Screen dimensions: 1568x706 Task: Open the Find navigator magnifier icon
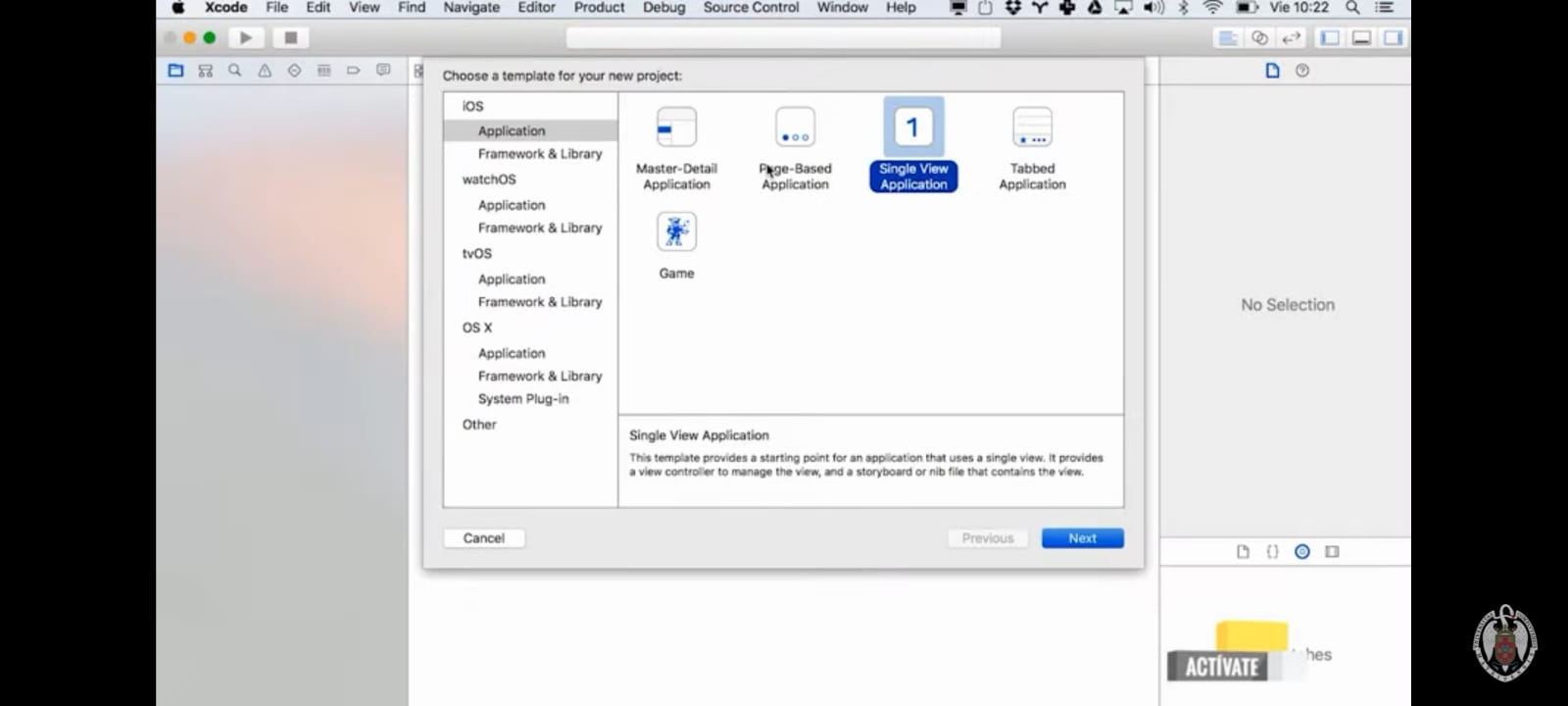tap(234, 71)
